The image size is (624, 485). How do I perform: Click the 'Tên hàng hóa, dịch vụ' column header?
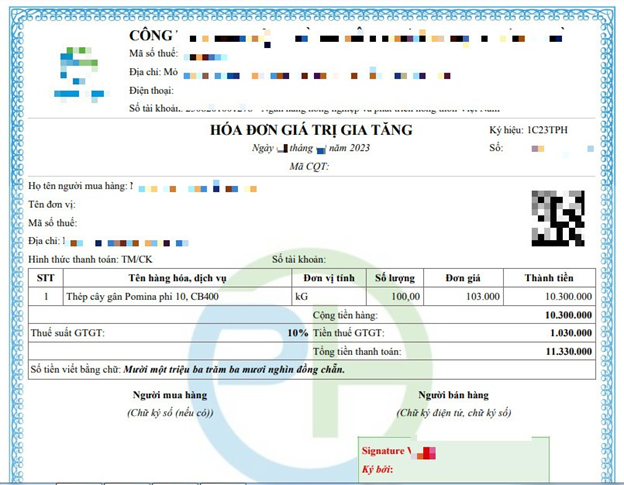[x=177, y=278]
